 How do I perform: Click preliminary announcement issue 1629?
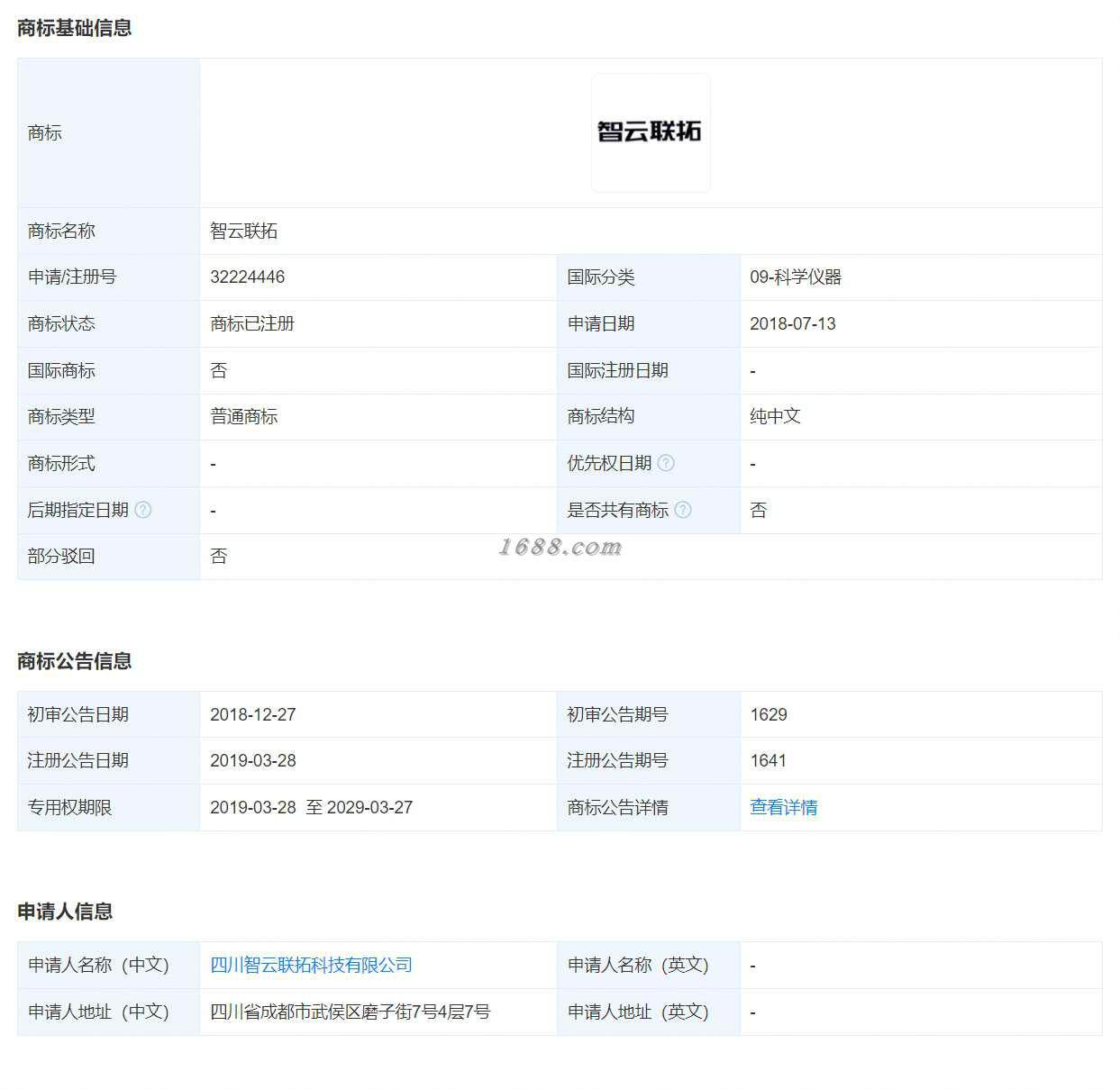point(769,714)
